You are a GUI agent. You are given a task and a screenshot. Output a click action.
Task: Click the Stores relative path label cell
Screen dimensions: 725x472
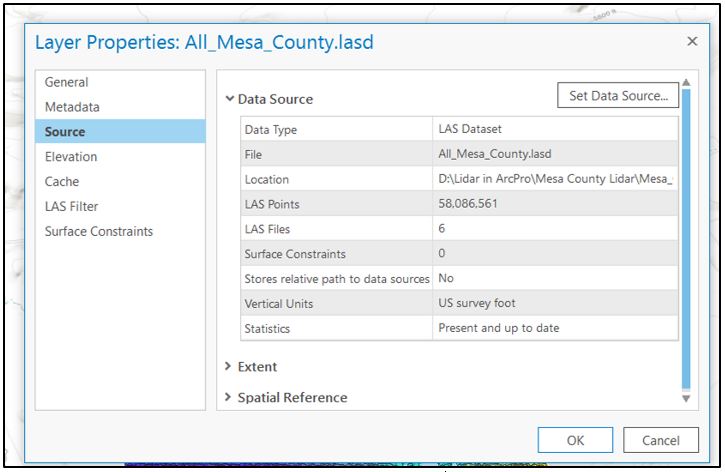[x=337, y=279]
